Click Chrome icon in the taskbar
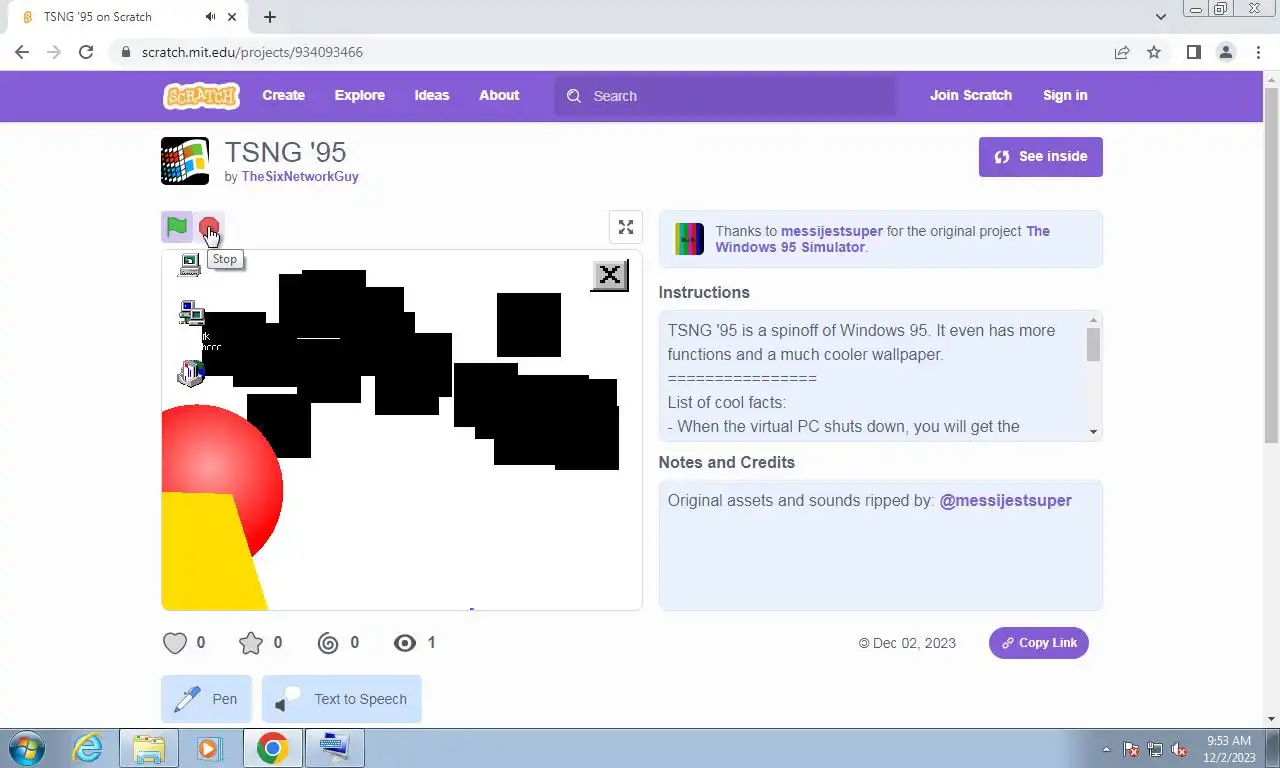1280x768 pixels. pos(272,748)
